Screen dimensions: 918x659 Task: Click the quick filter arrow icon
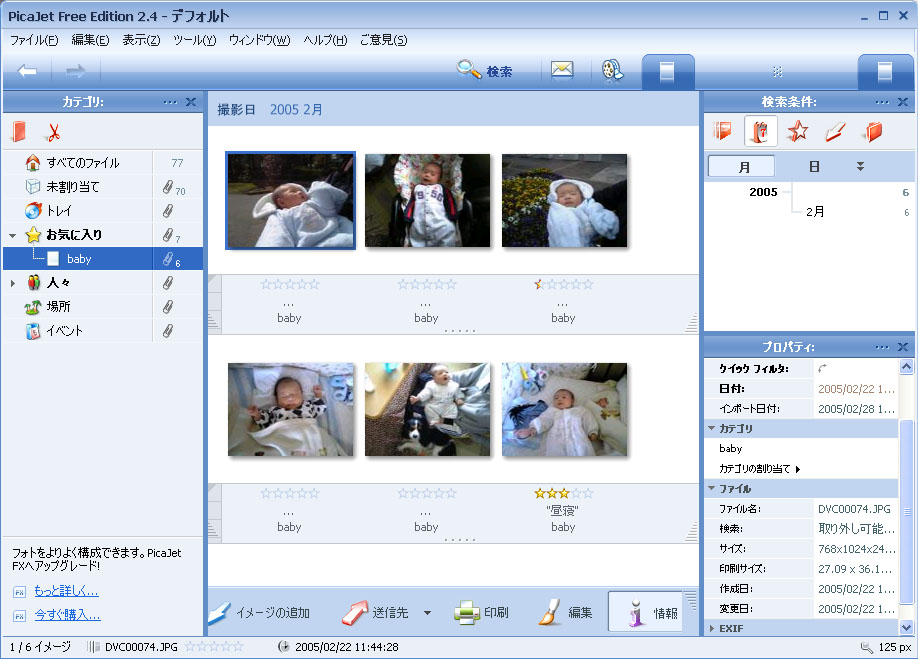point(823,368)
